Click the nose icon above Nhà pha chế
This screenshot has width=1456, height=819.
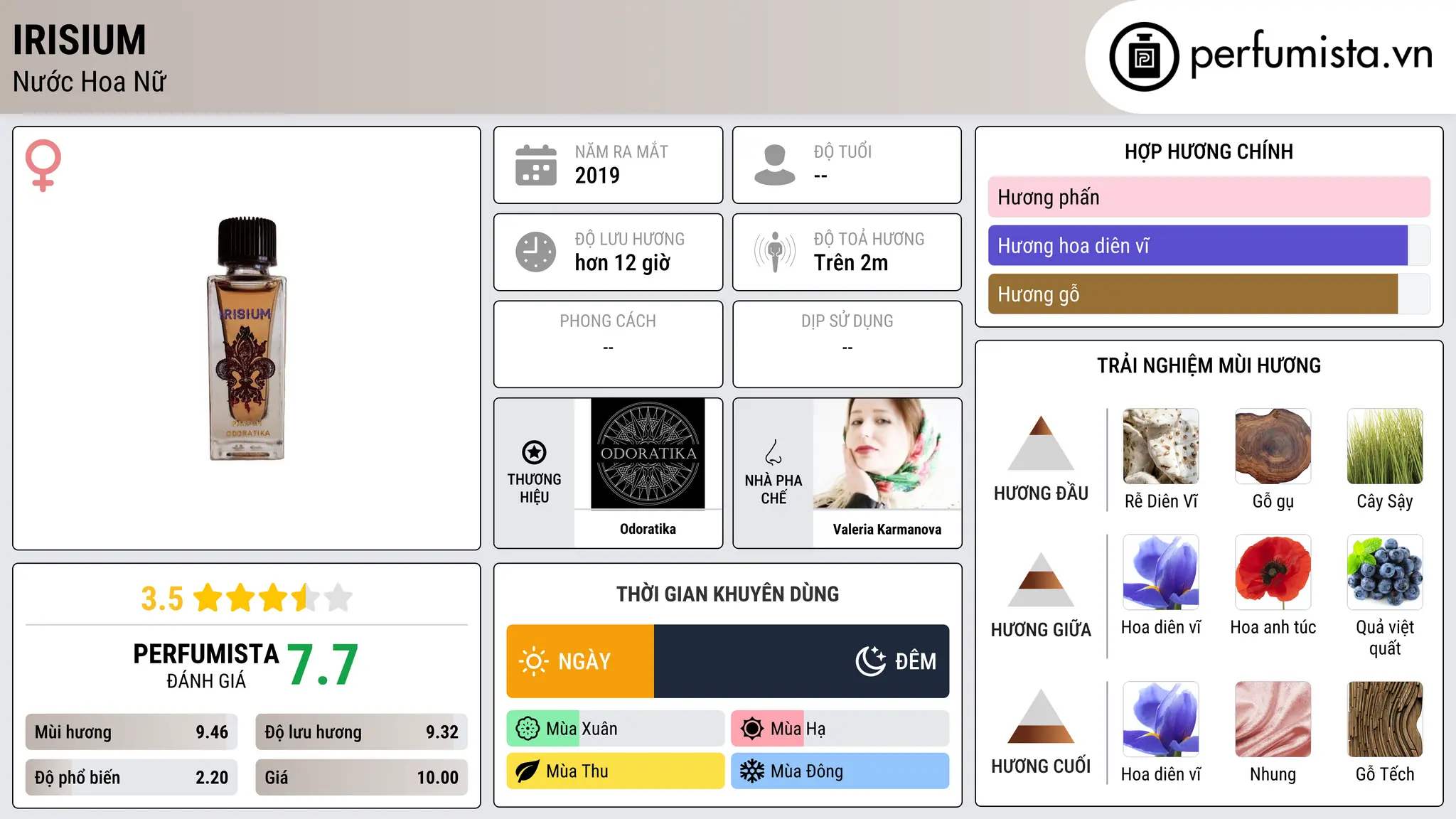pos(773,452)
